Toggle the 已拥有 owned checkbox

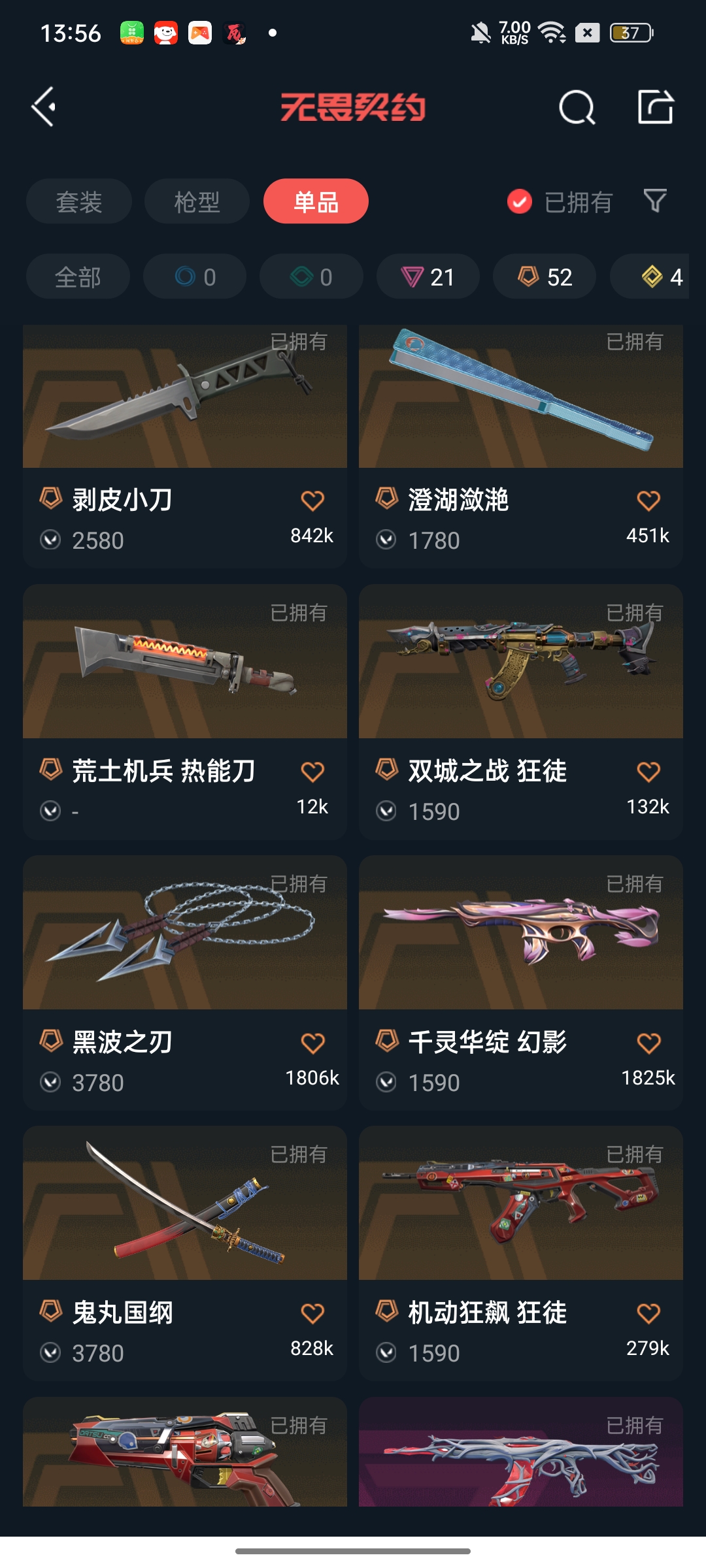(520, 202)
